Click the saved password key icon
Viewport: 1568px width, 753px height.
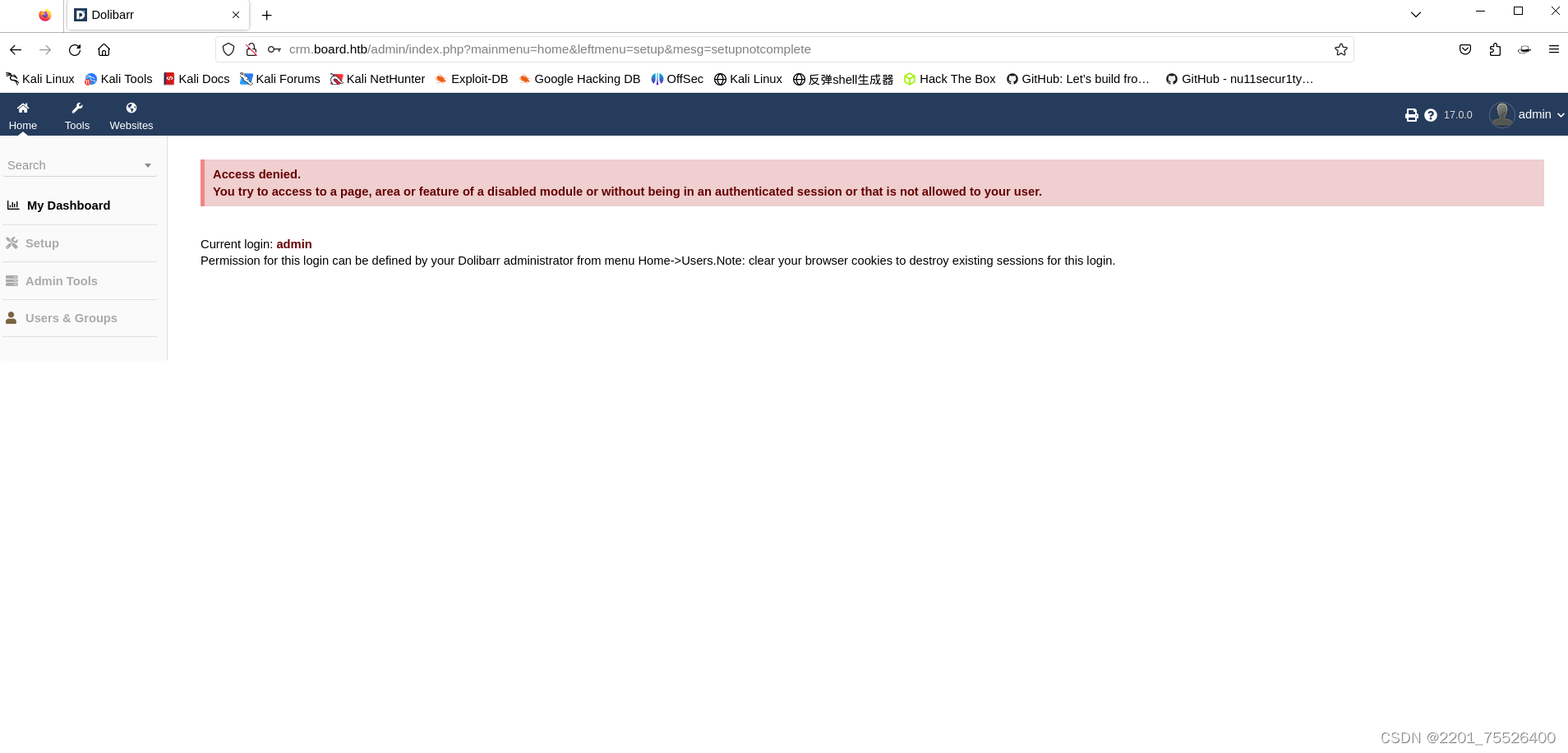[274, 49]
